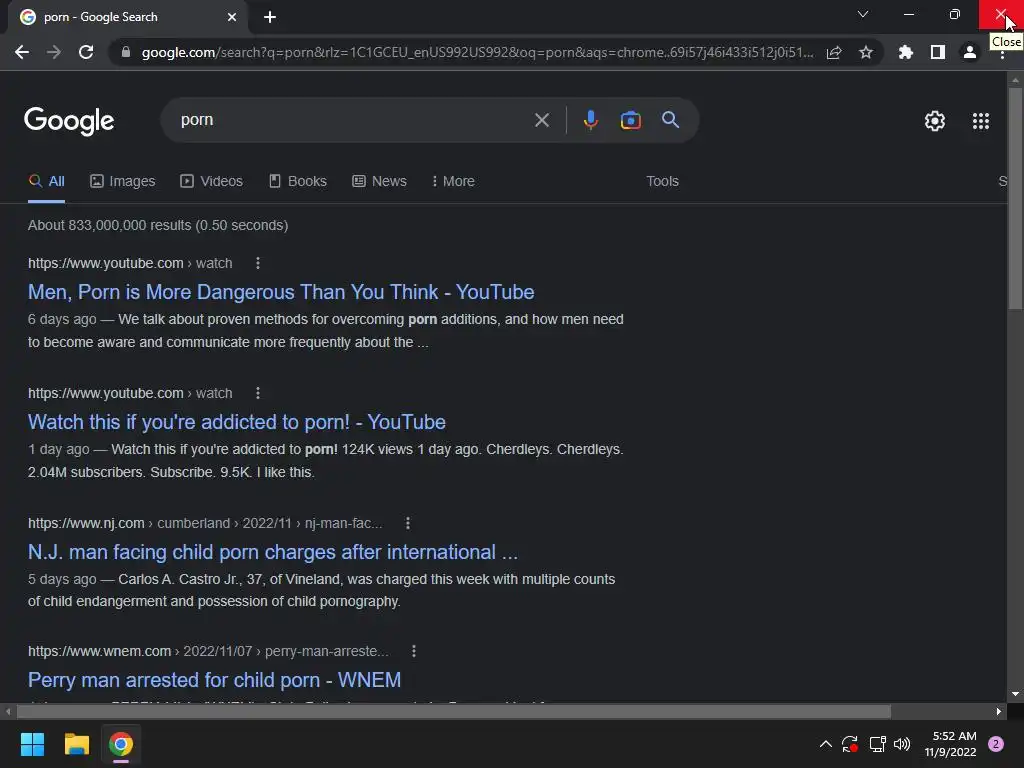Click the vertical scrollbar thumb

click(1014, 197)
